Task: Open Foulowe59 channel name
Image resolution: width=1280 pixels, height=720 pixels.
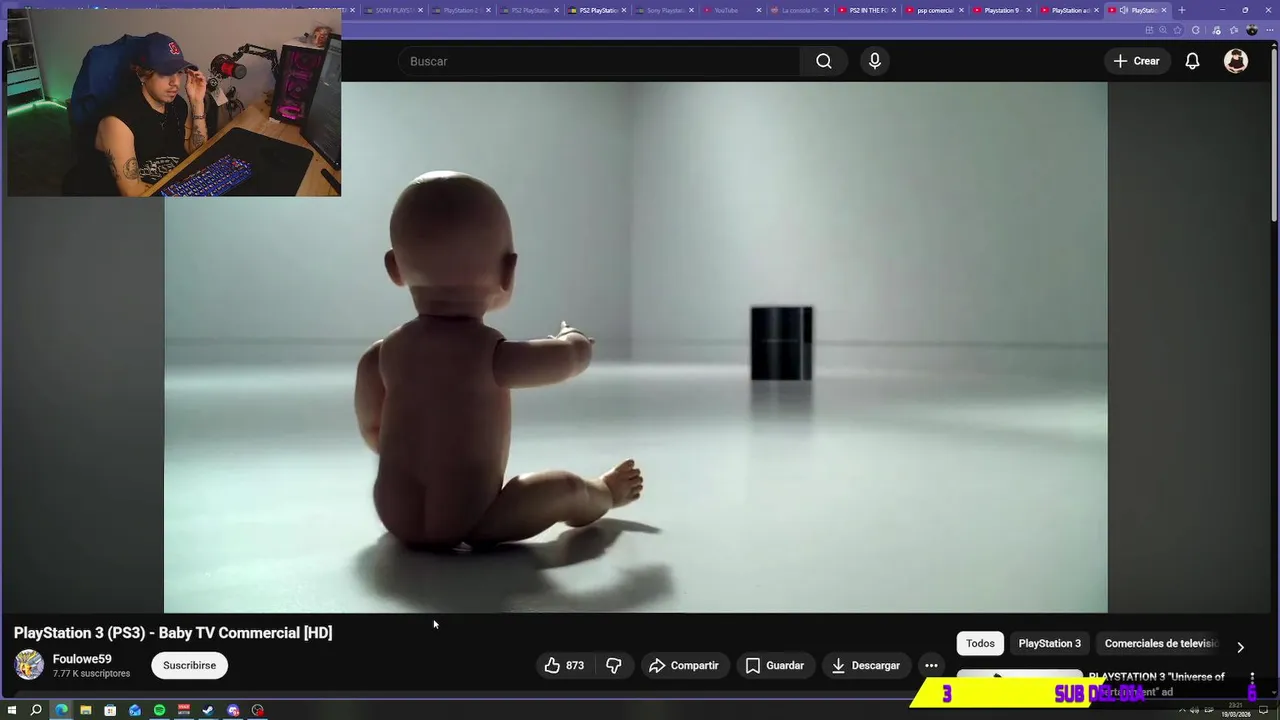Action: (x=82, y=659)
